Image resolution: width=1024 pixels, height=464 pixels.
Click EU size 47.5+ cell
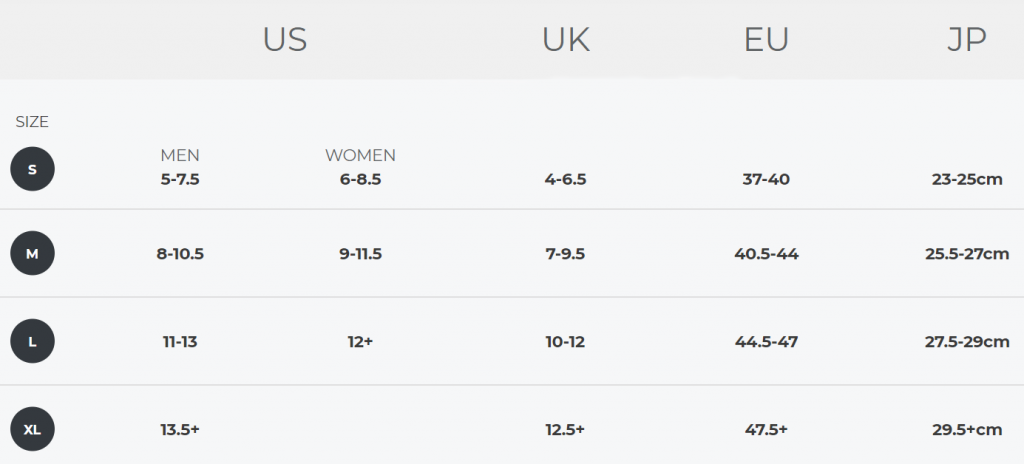click(x=766, y=429)
